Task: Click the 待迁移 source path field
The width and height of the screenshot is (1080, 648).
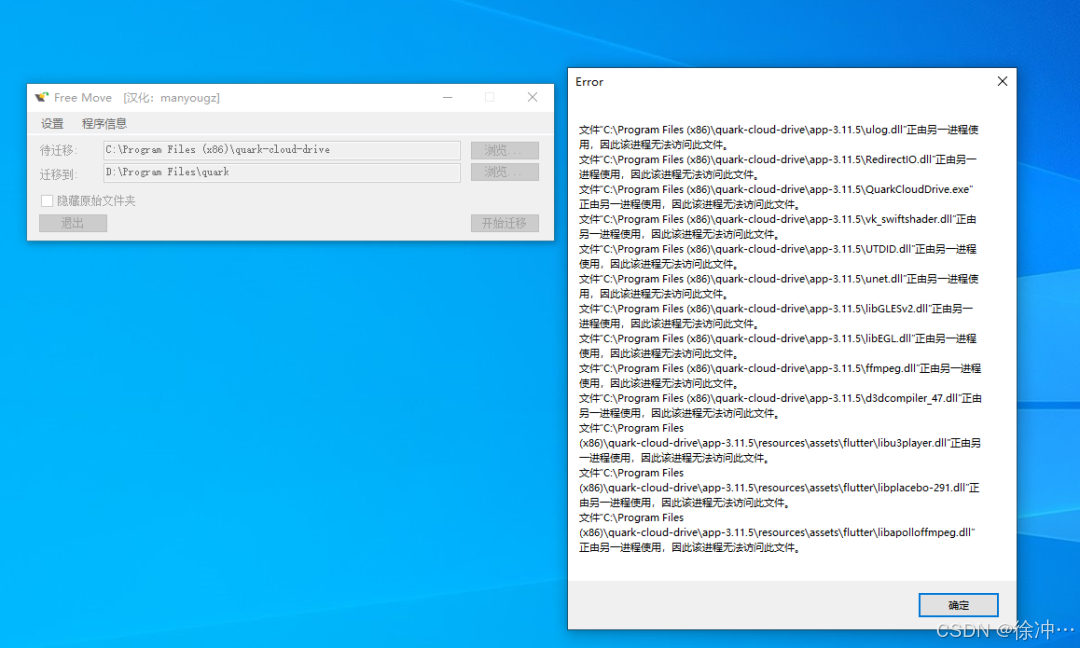Action: coord(282,150)
